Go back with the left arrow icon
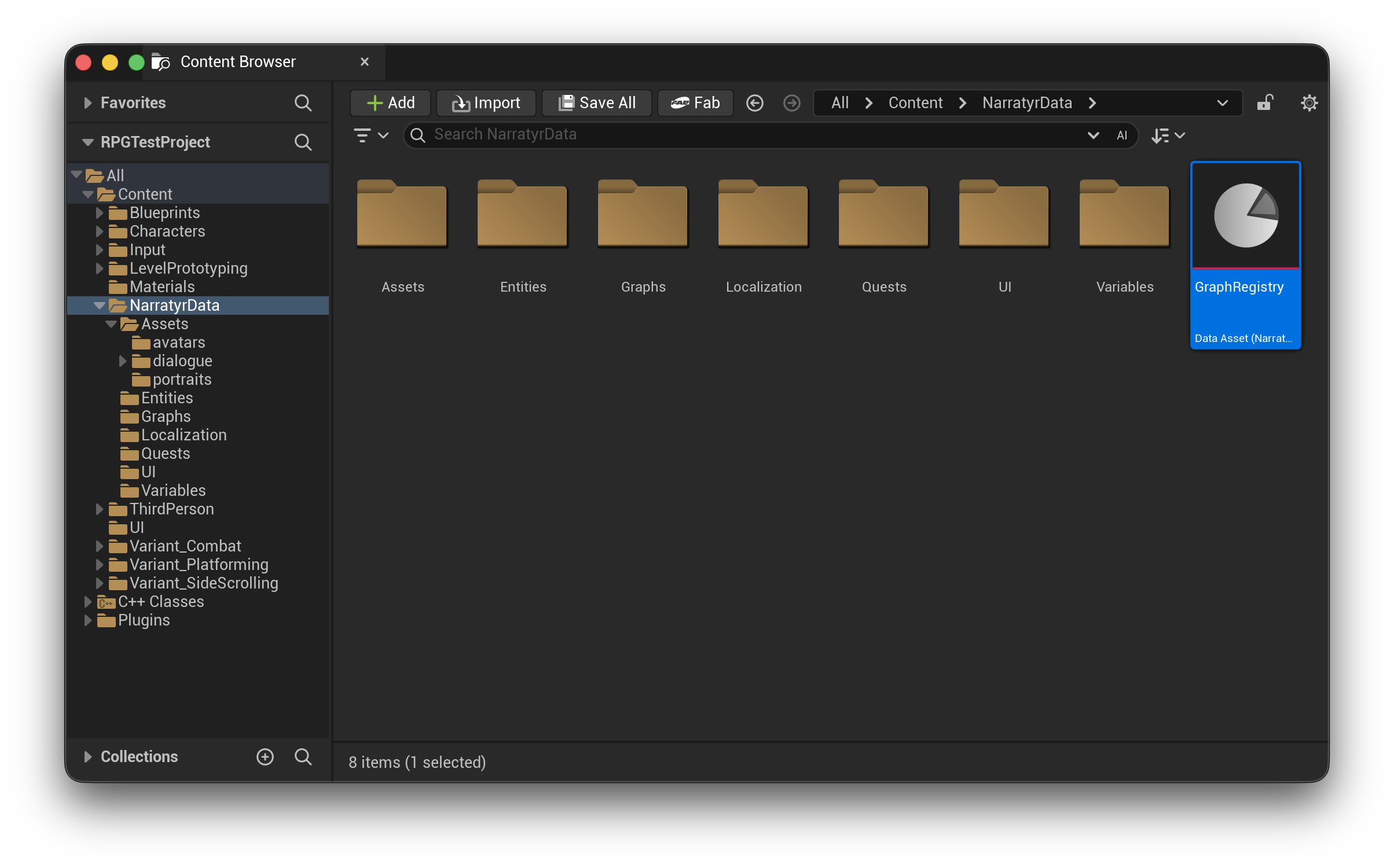 click(754, 103)
